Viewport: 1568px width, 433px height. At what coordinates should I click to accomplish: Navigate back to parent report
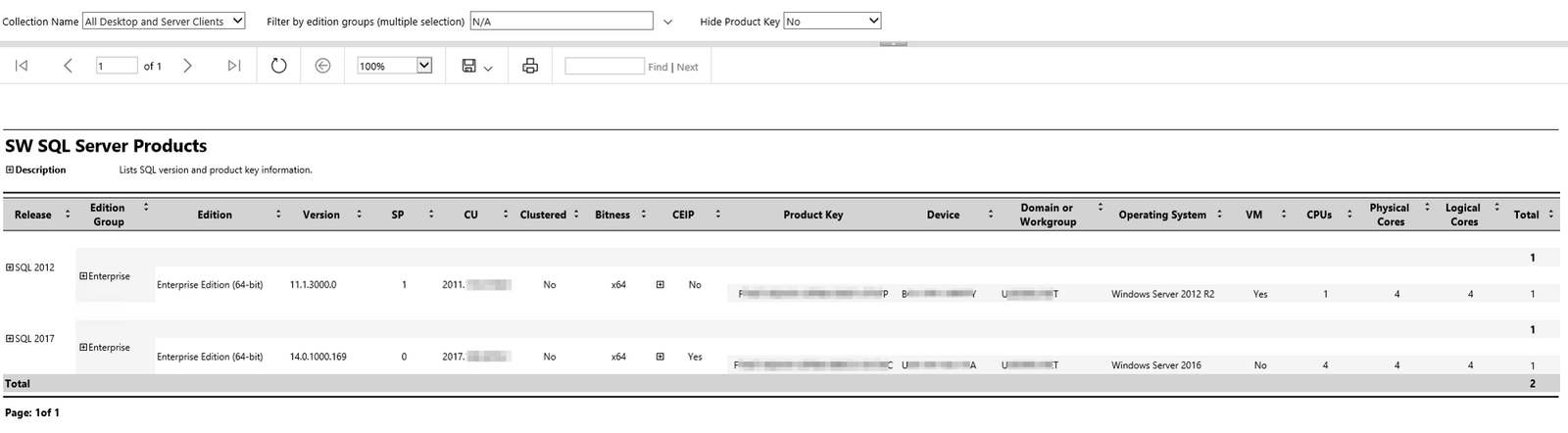pos(322,66)
